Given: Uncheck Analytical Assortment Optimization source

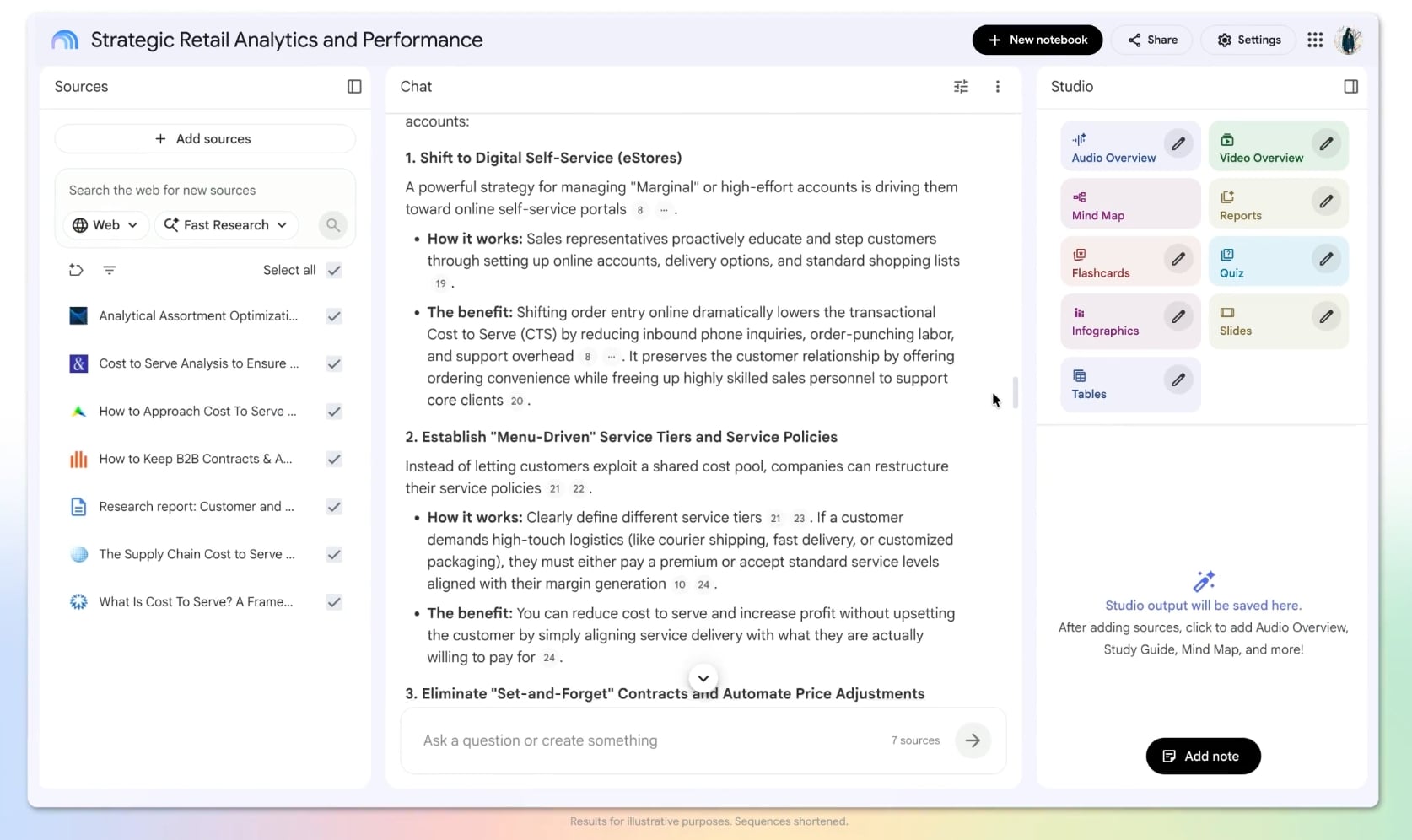Looking at the screenshot, I should pos(334,316).
